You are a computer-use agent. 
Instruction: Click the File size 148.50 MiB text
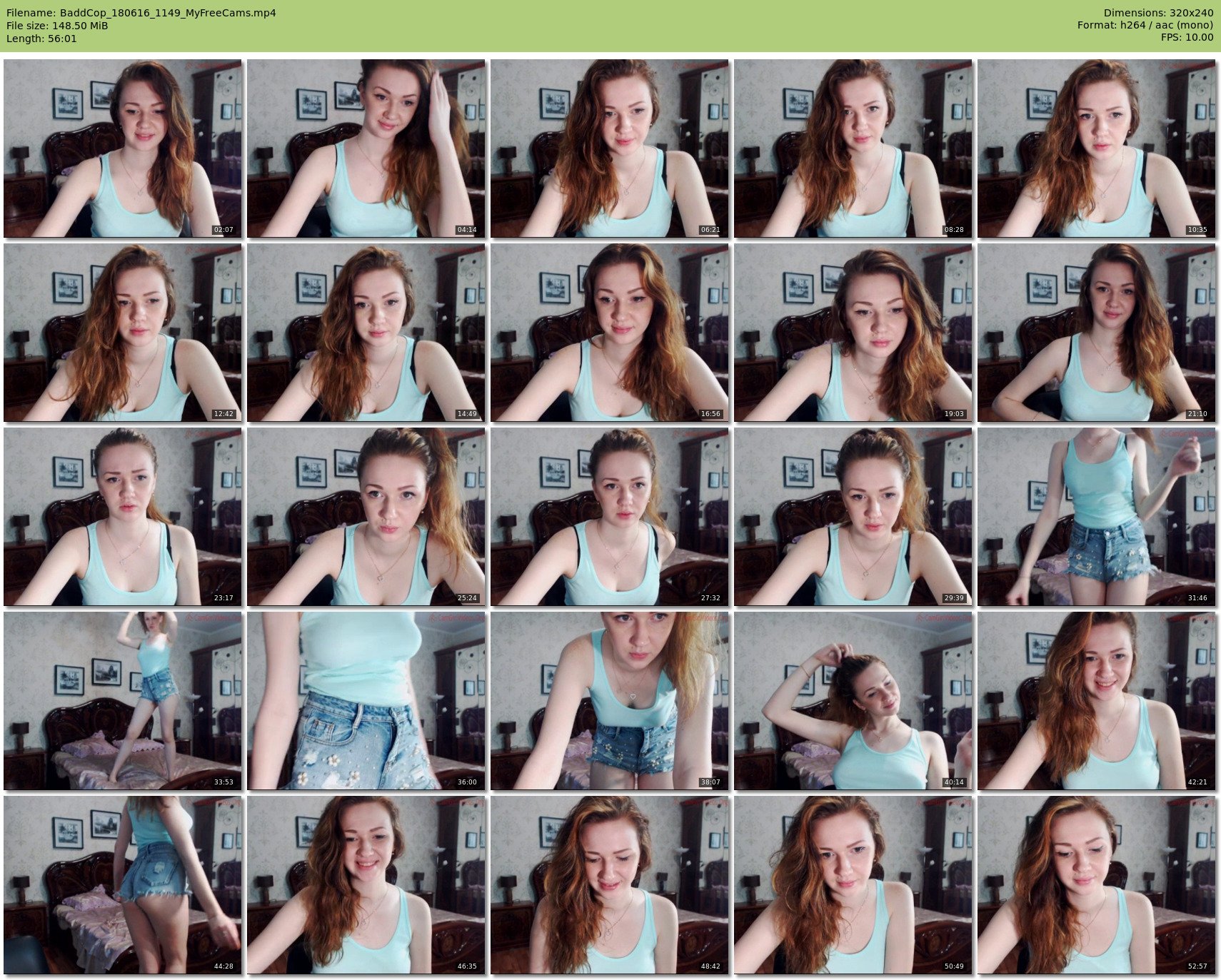pos(57,26)
